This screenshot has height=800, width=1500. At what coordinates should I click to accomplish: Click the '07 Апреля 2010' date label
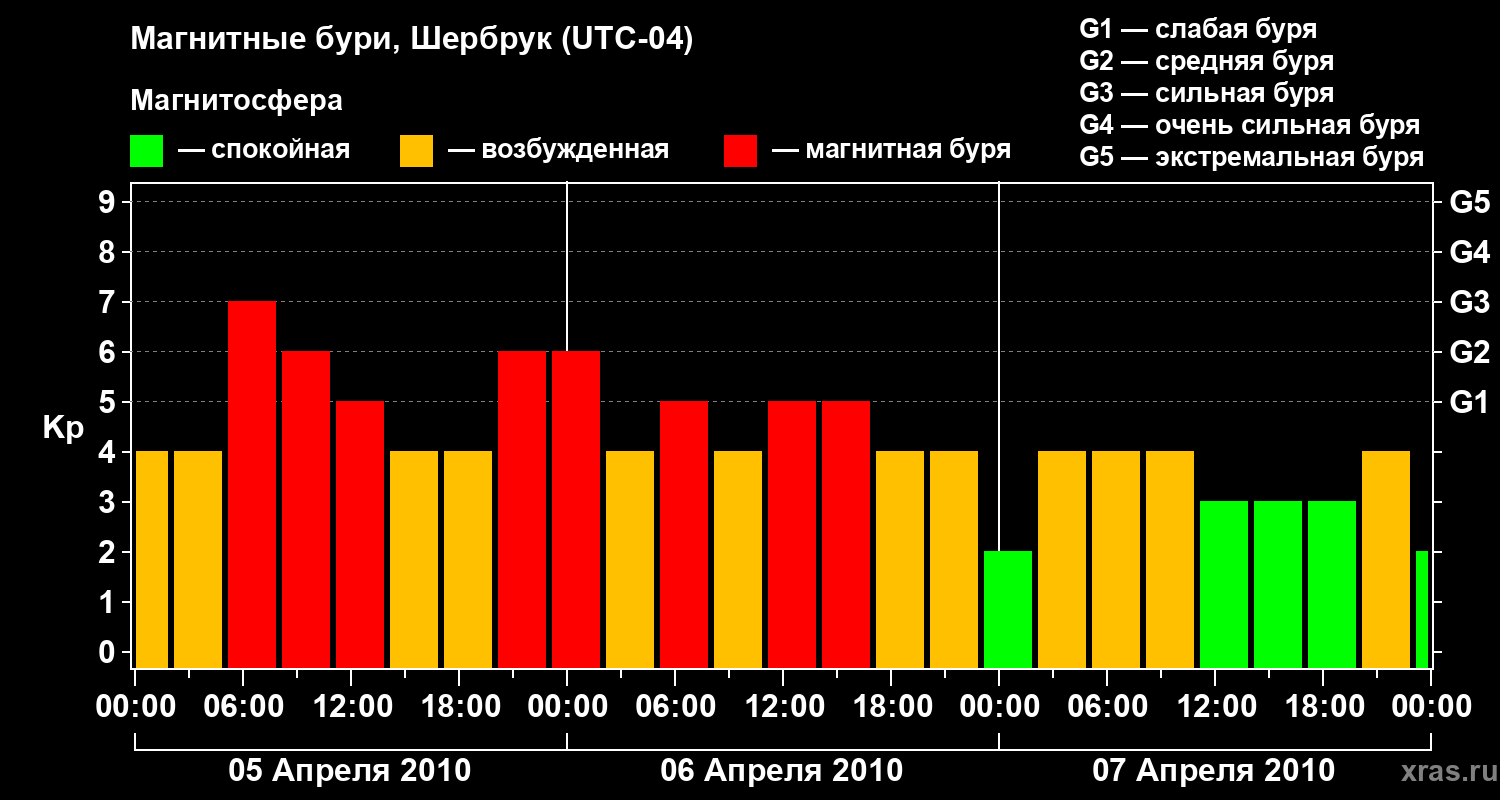pyautogui.click(x=1214, y=771)
